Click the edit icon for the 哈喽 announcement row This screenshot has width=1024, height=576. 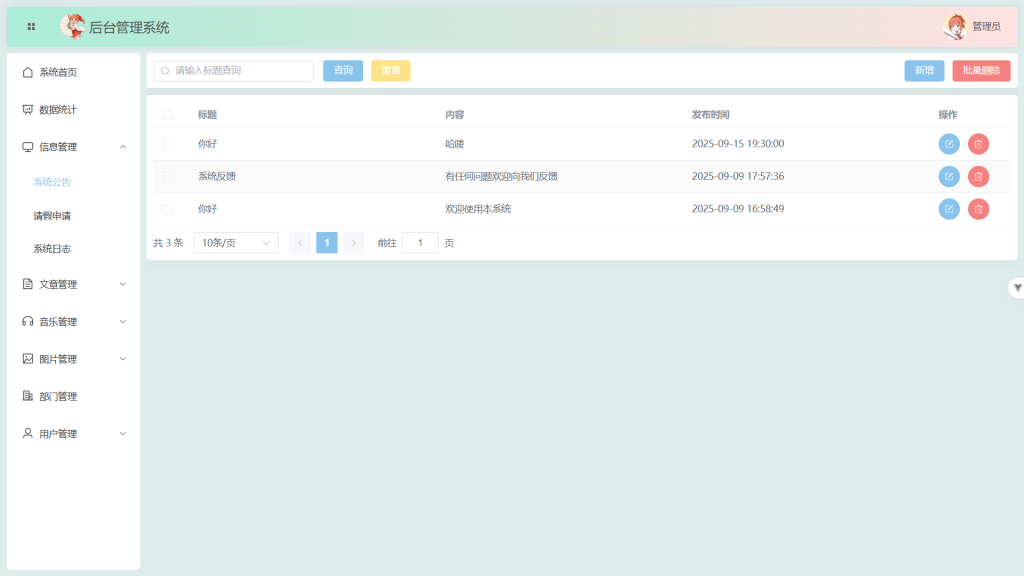point(948,144)
